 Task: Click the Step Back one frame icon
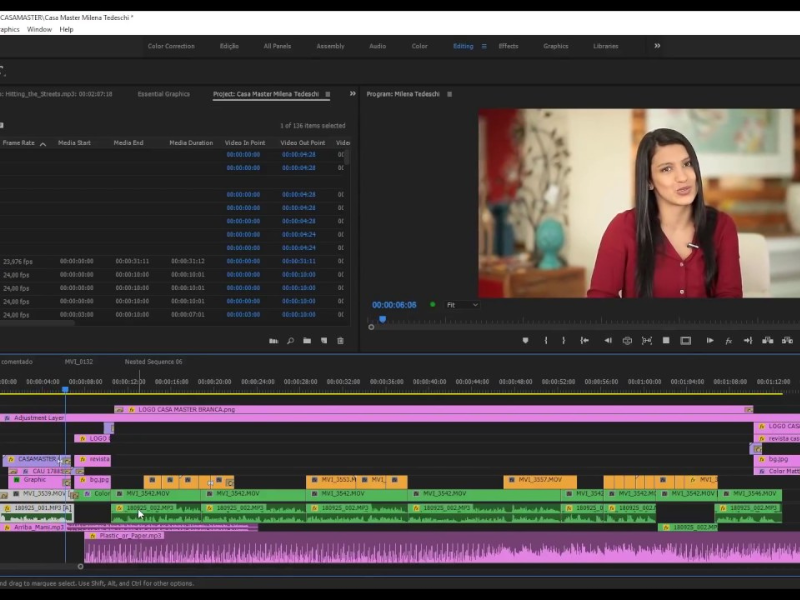point(607,341)
